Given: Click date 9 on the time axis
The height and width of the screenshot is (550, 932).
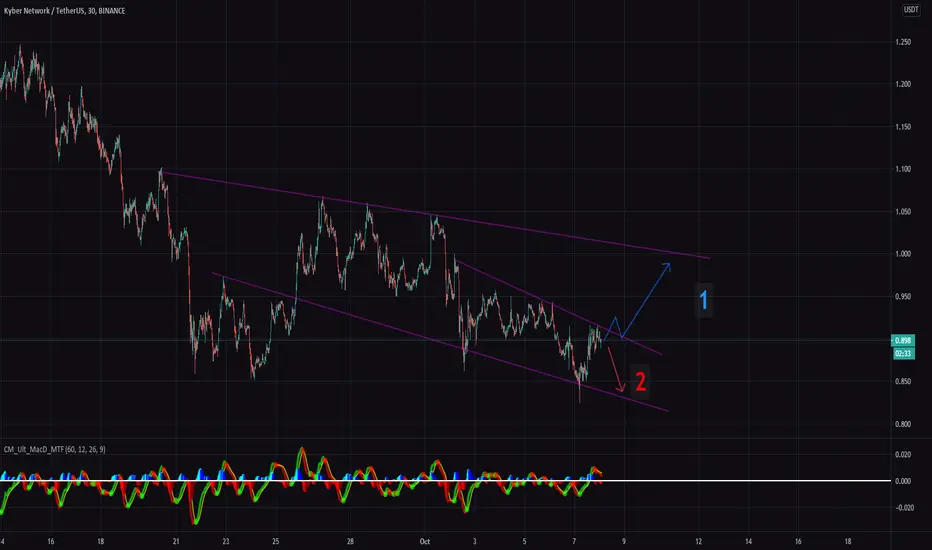Looking at the screenshot, I should 624,542.
